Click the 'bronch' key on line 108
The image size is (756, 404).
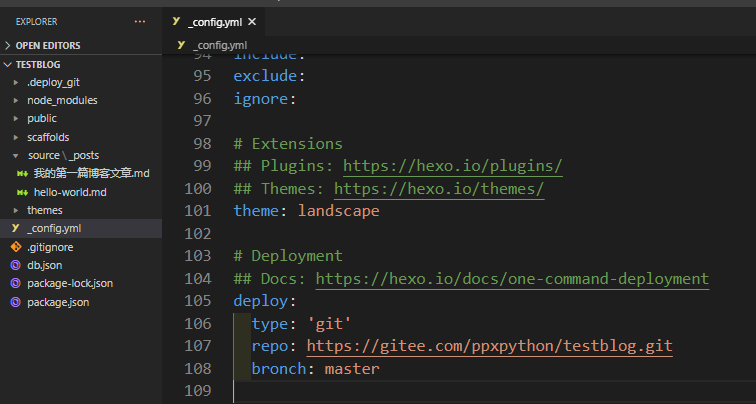click(x=279, y=368)
